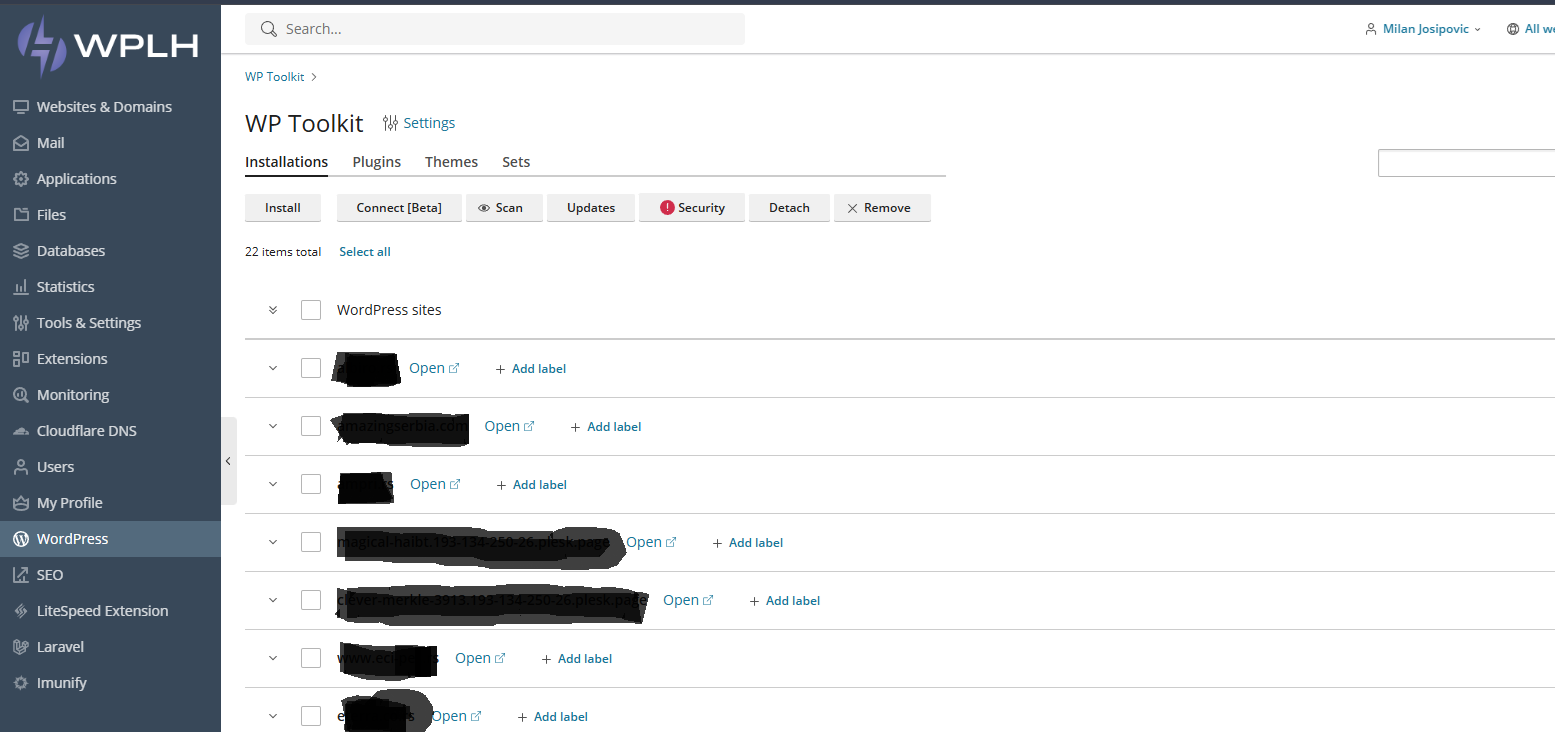
Task: Open Databases in the sidebar
Action: (110, 251)
